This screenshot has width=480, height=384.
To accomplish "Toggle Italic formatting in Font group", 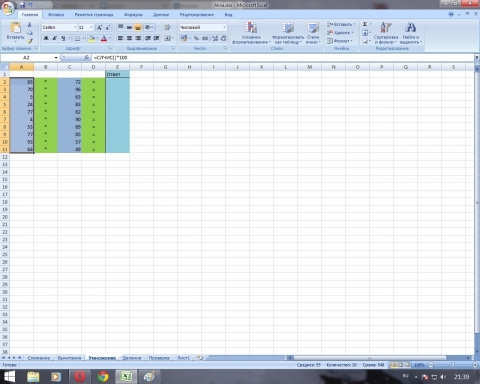I will [x=54, y=38].
